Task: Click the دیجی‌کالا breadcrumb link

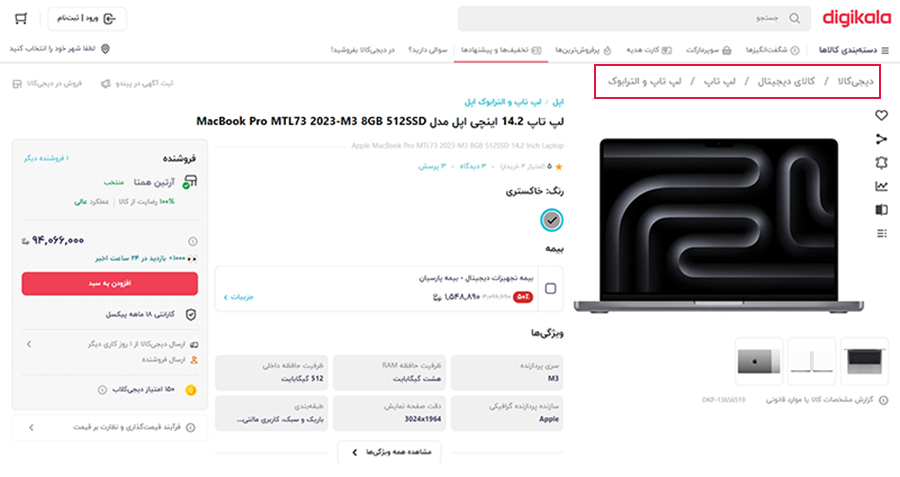Action: (x=855, y=82)
